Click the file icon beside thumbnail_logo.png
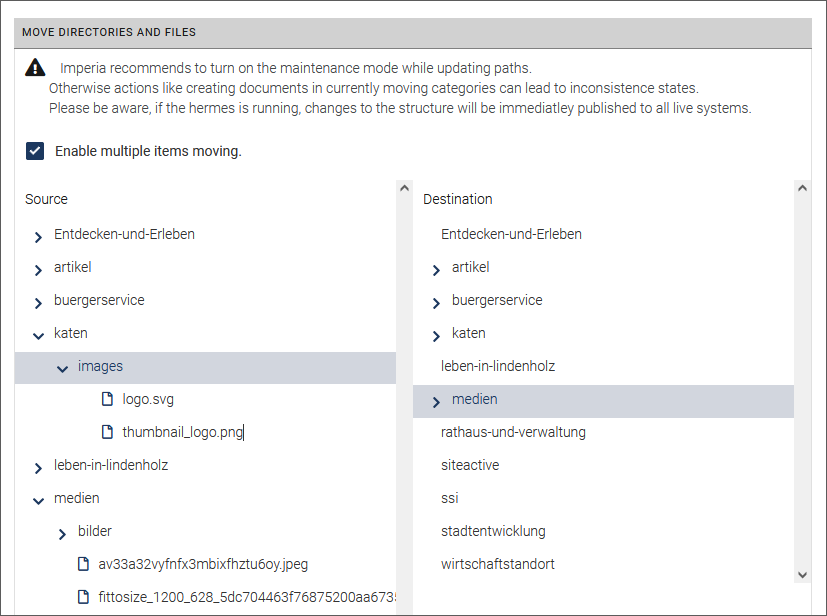 tap(108, 433)
